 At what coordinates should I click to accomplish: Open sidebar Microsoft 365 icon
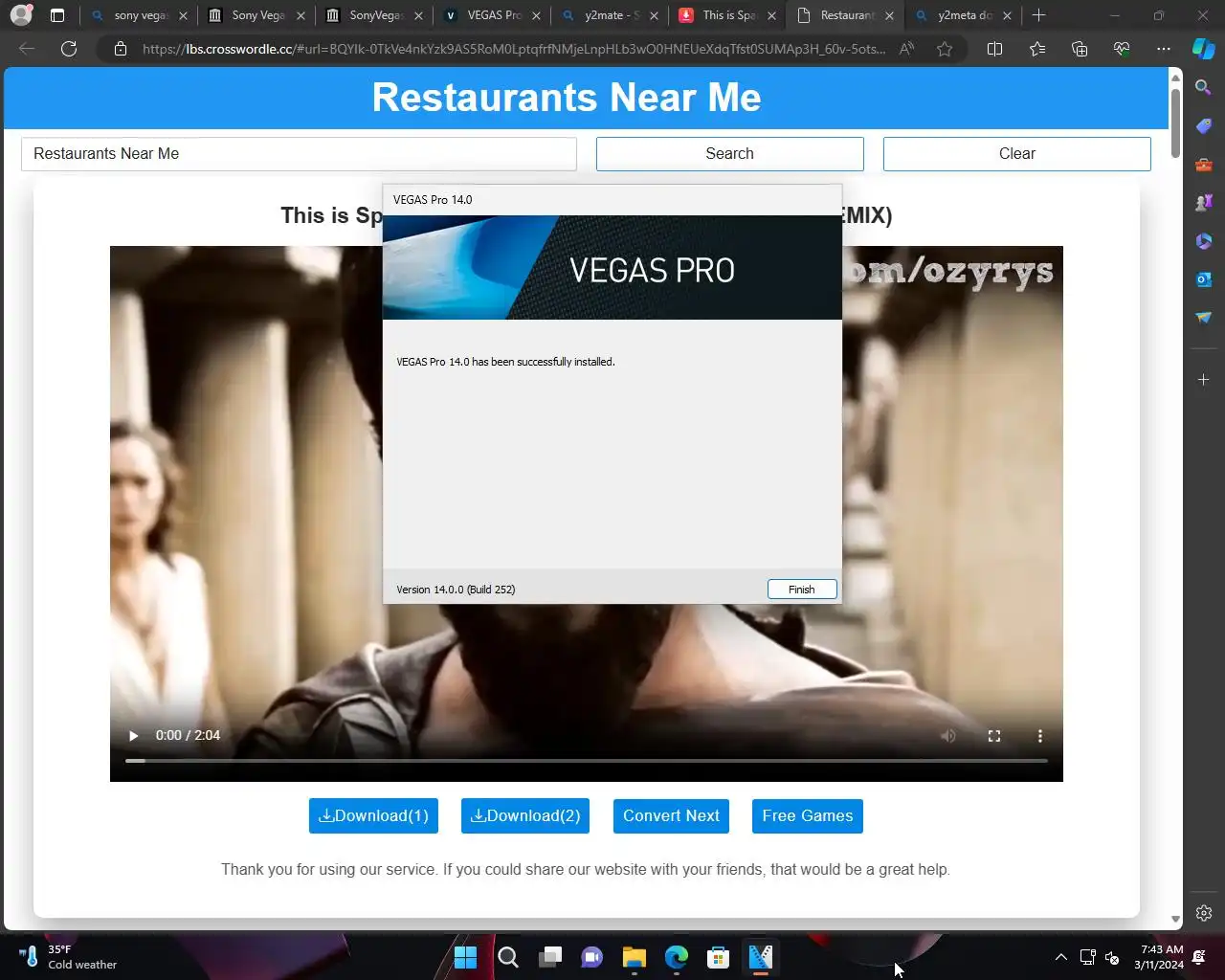pos(1204,240)
